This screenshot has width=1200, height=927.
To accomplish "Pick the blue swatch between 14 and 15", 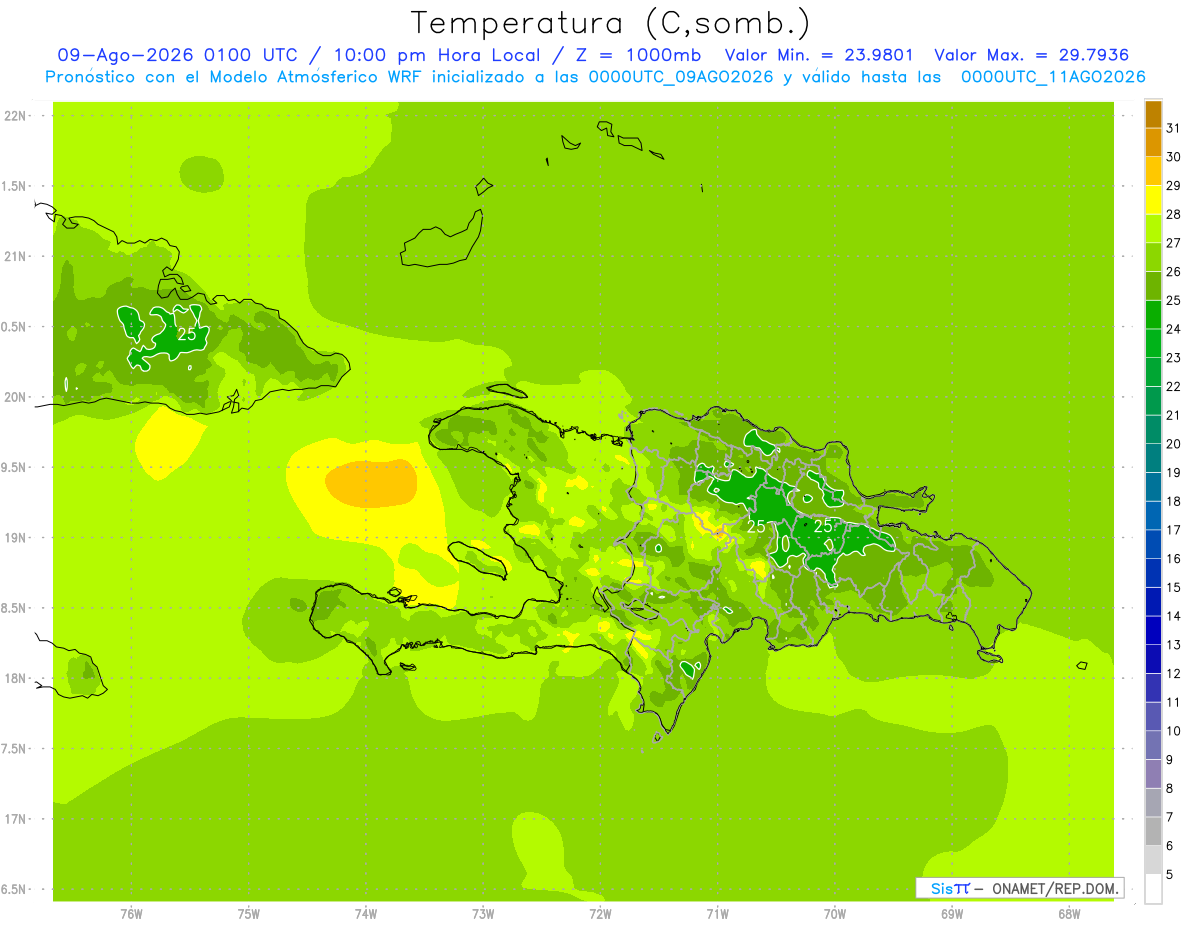I will pyautogui.click(x=1153, y=601).
